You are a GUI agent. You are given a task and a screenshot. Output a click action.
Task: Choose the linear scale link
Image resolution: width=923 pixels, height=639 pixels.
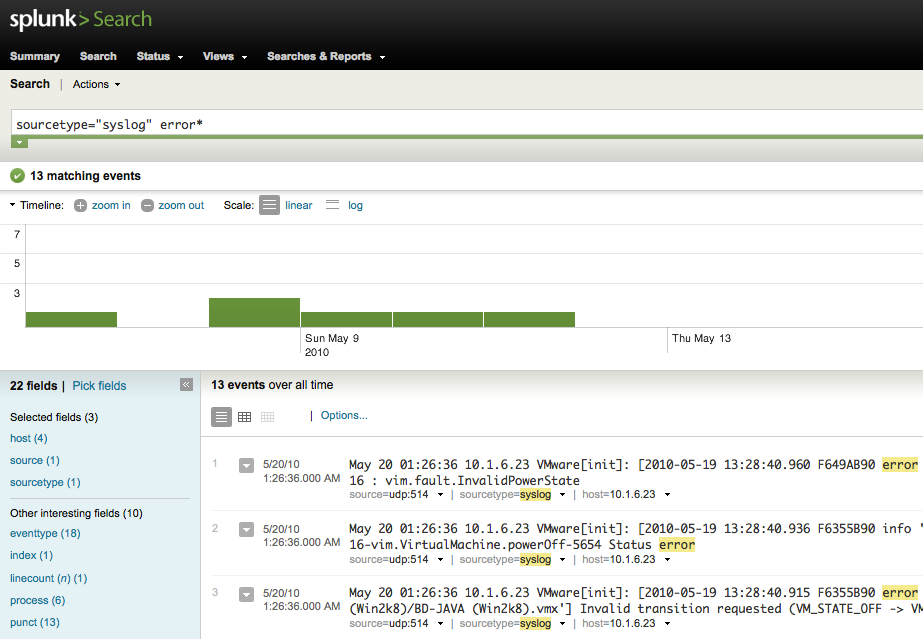tap(298, 205)
